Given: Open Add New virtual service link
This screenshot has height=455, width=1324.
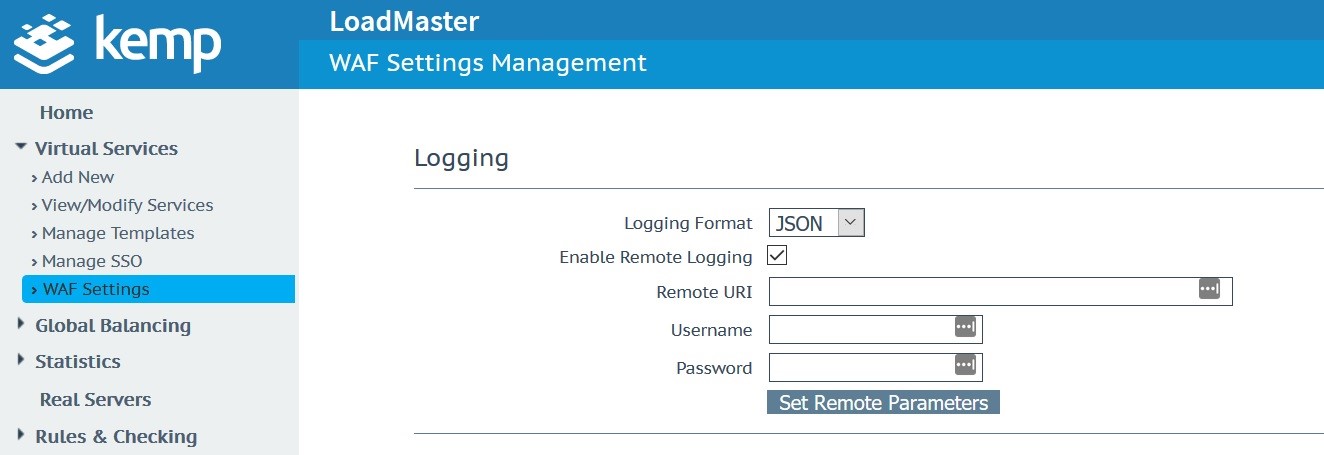Looking at the screenshot, I should tap(77, 177).
